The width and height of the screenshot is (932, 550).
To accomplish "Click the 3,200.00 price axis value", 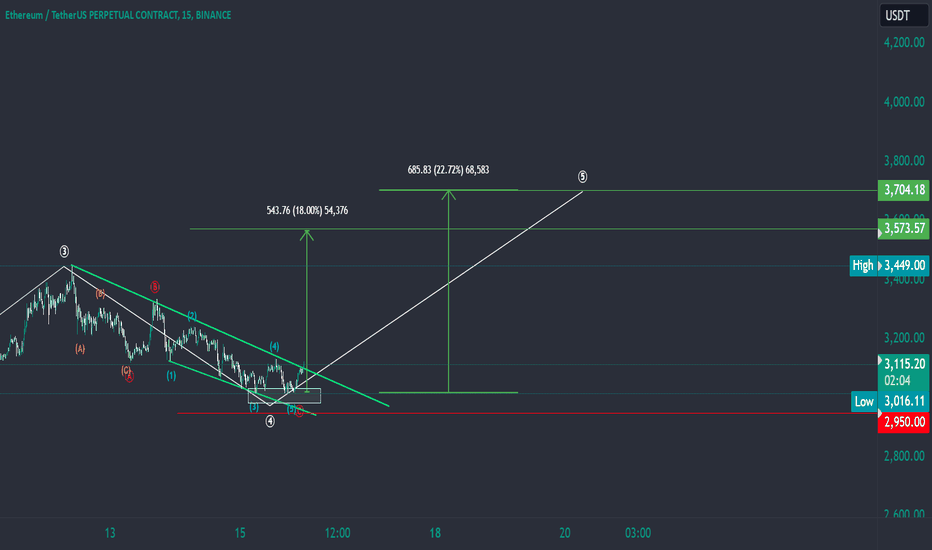I will (904, 338).
